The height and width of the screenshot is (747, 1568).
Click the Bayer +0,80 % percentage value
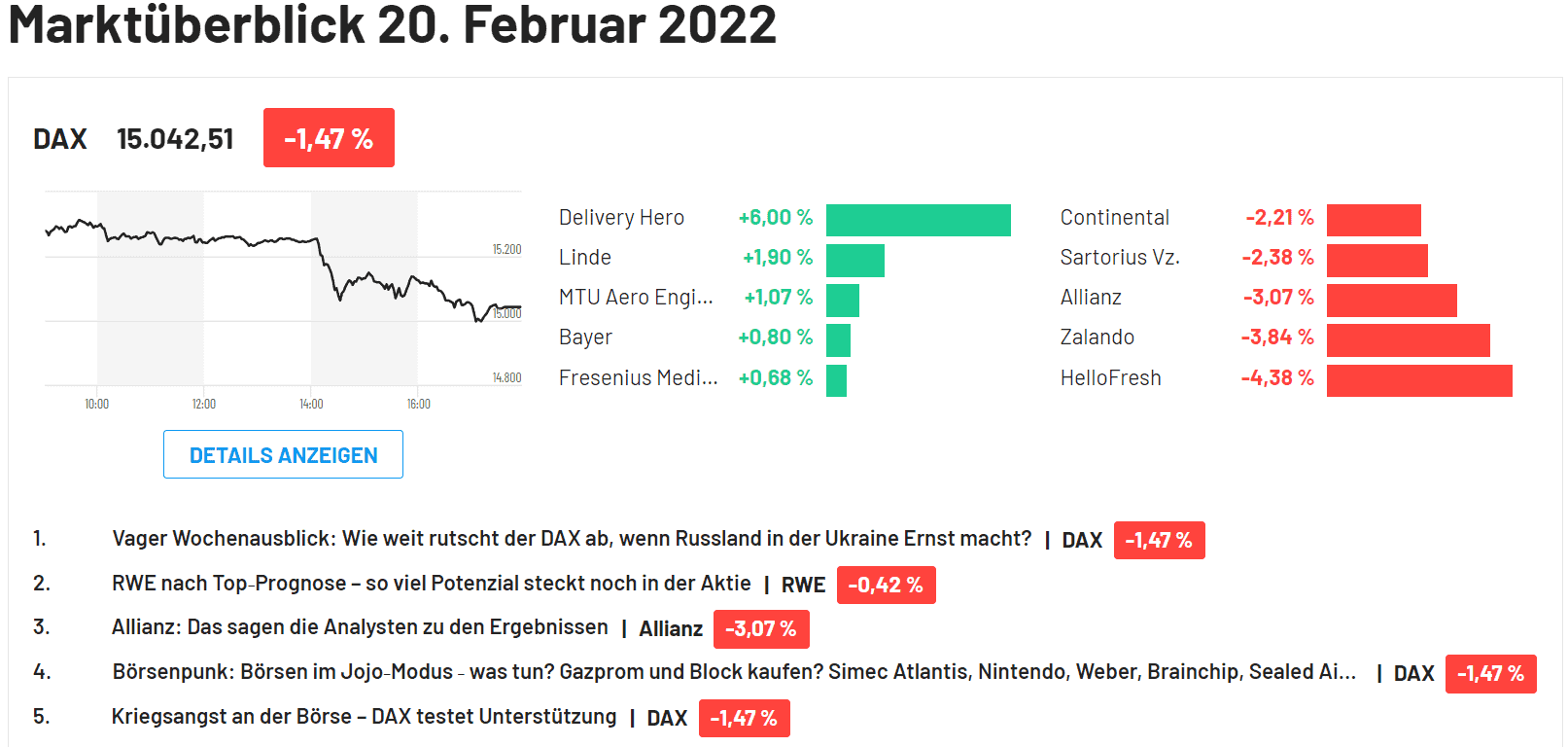776,337
